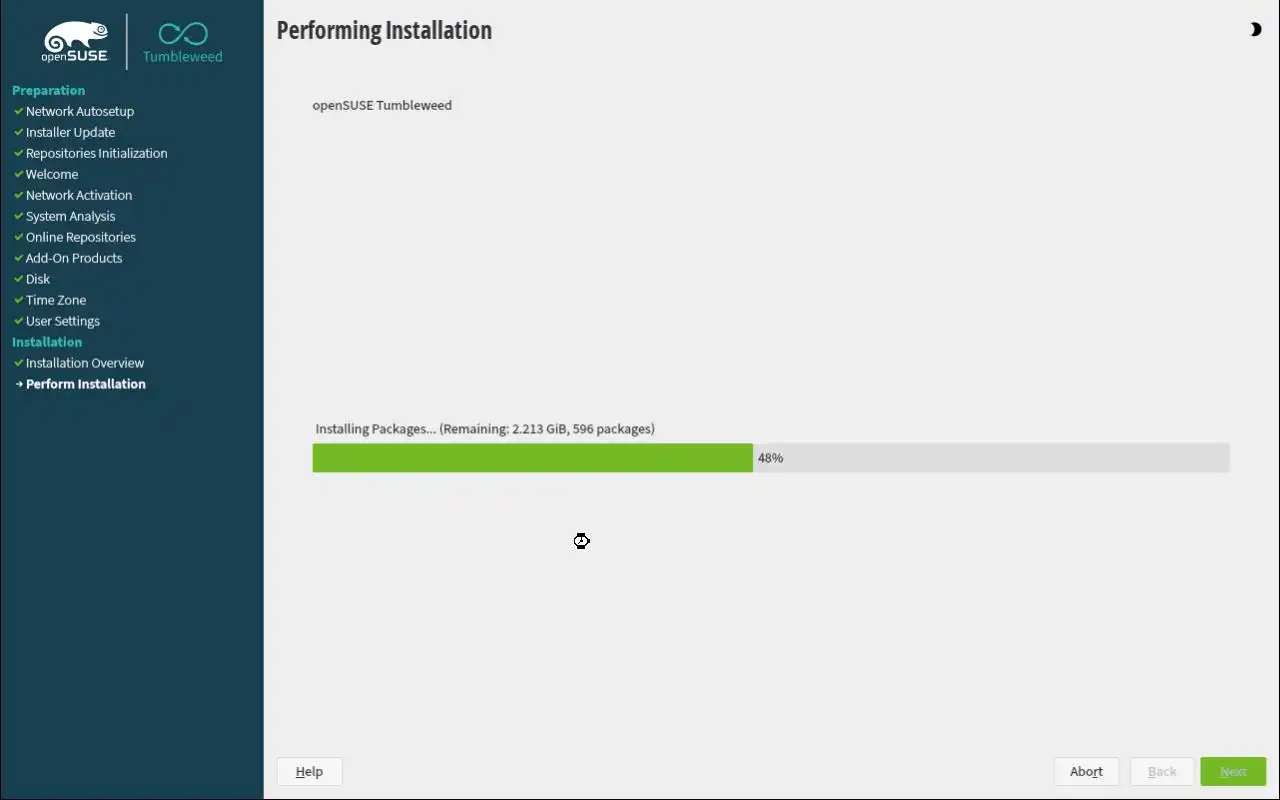Click the greyed-out Back button

pyautogui.click(x=1162, y=771)
